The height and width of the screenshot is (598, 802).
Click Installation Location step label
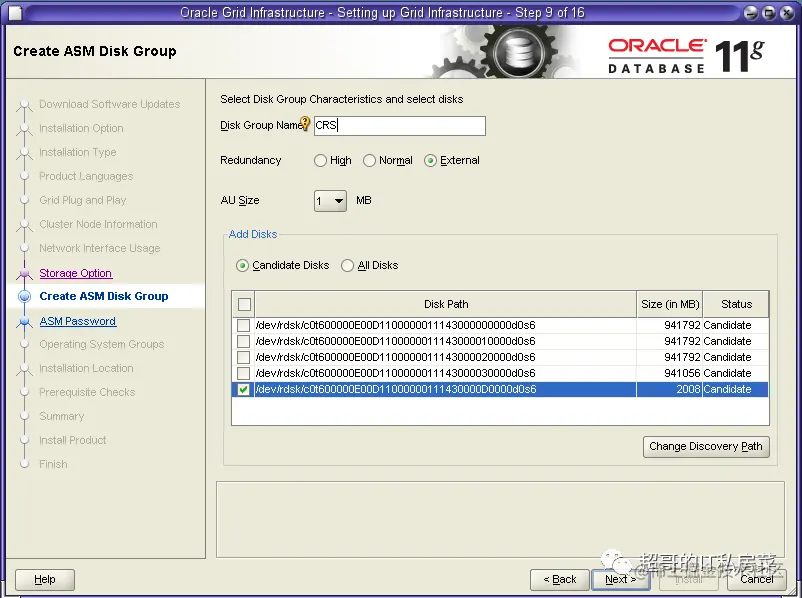click(86, 368)
